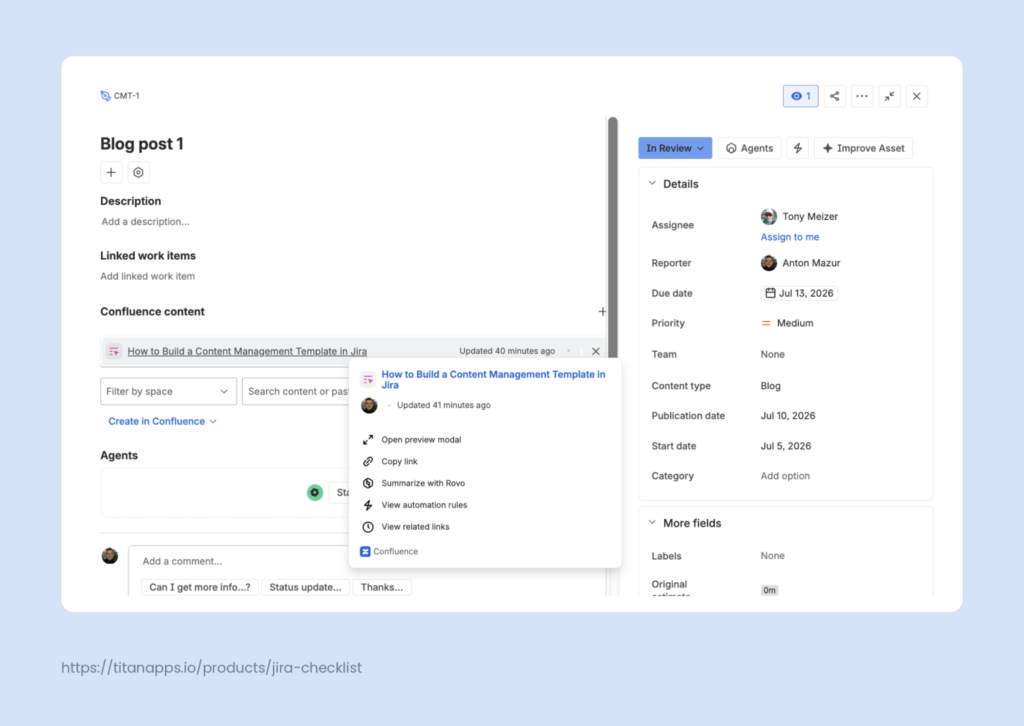Collapse the More fields section chevron
1024x726 pixels.
click(x=652, y=522)
